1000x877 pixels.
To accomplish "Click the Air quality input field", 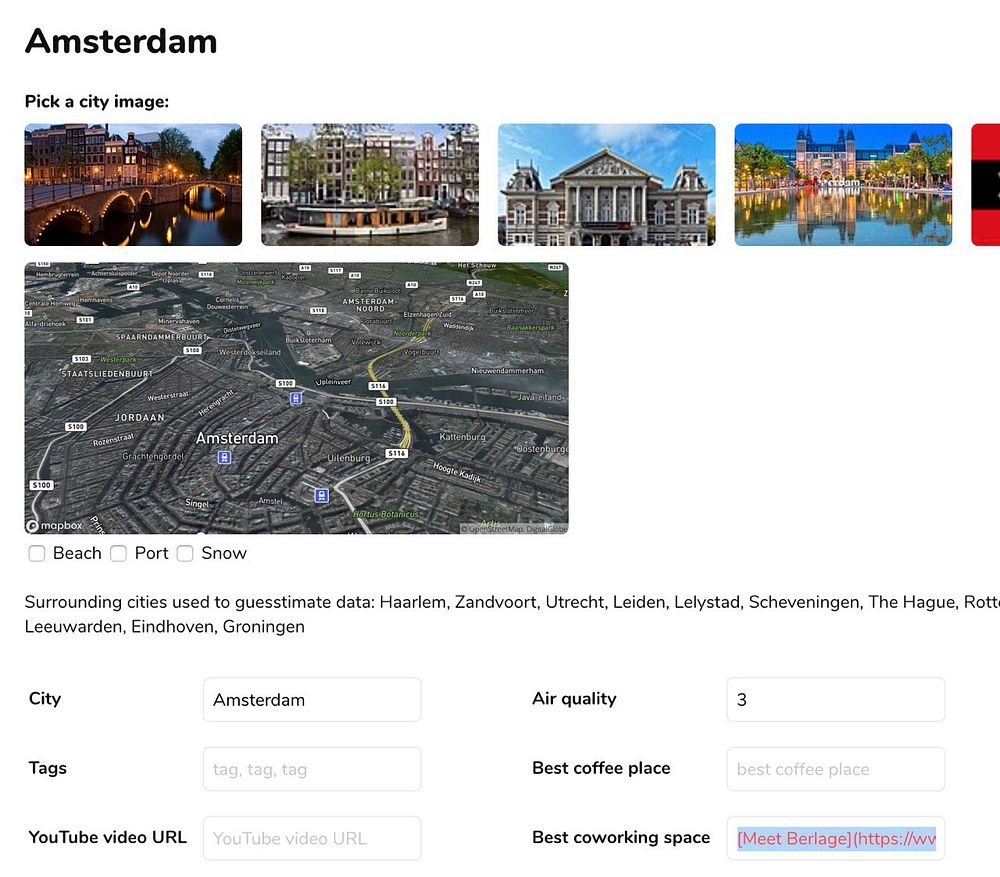I will [835, 700].
